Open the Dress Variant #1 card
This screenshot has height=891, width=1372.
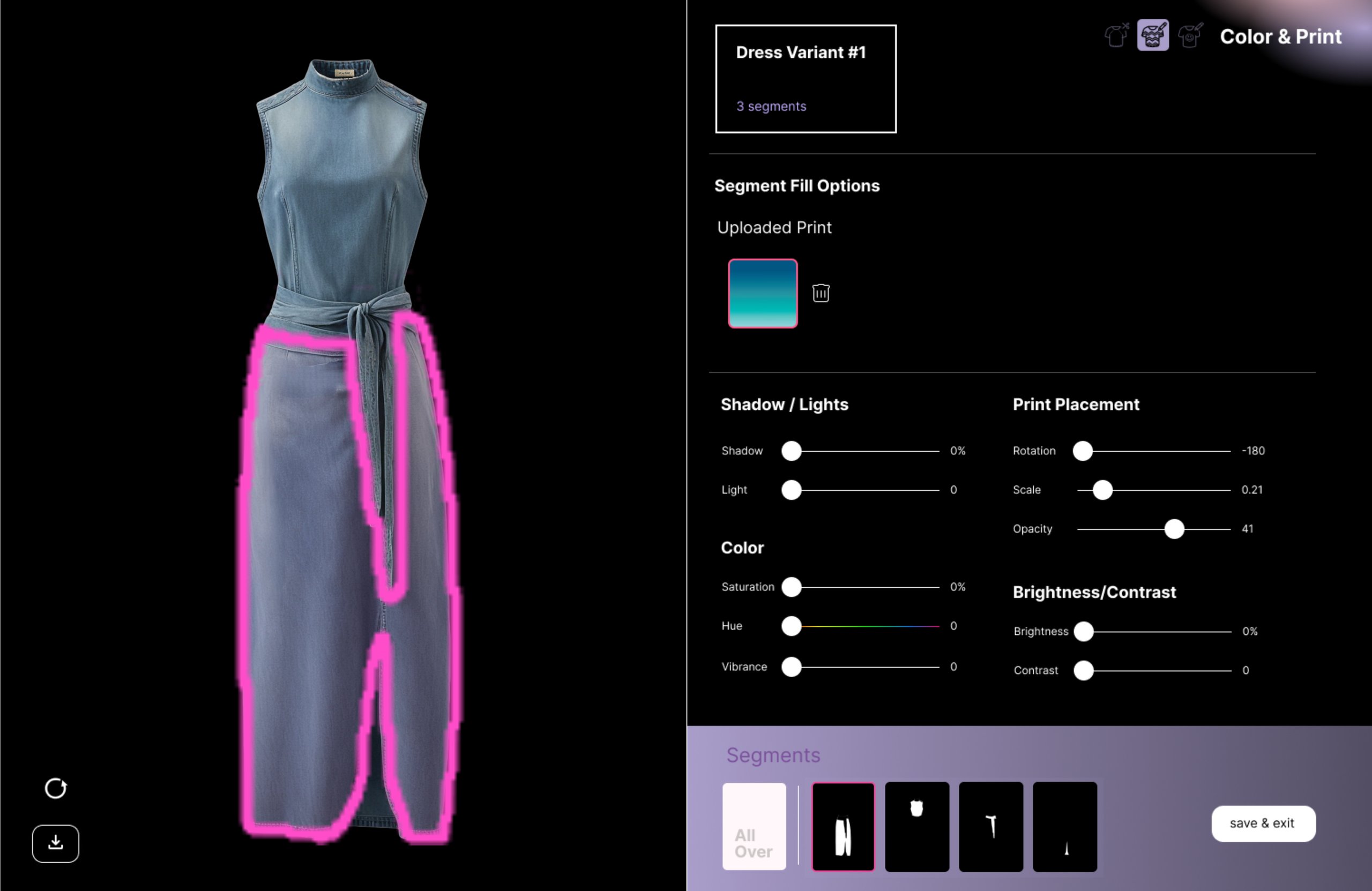805,78
